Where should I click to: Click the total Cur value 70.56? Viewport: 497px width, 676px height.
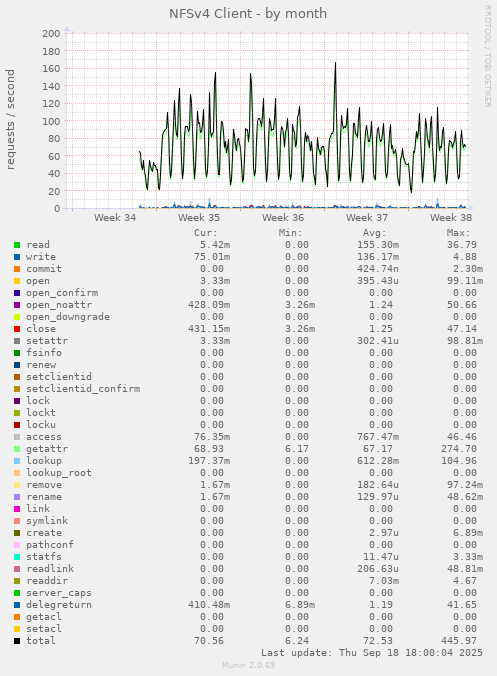click(x=209, y=641)
